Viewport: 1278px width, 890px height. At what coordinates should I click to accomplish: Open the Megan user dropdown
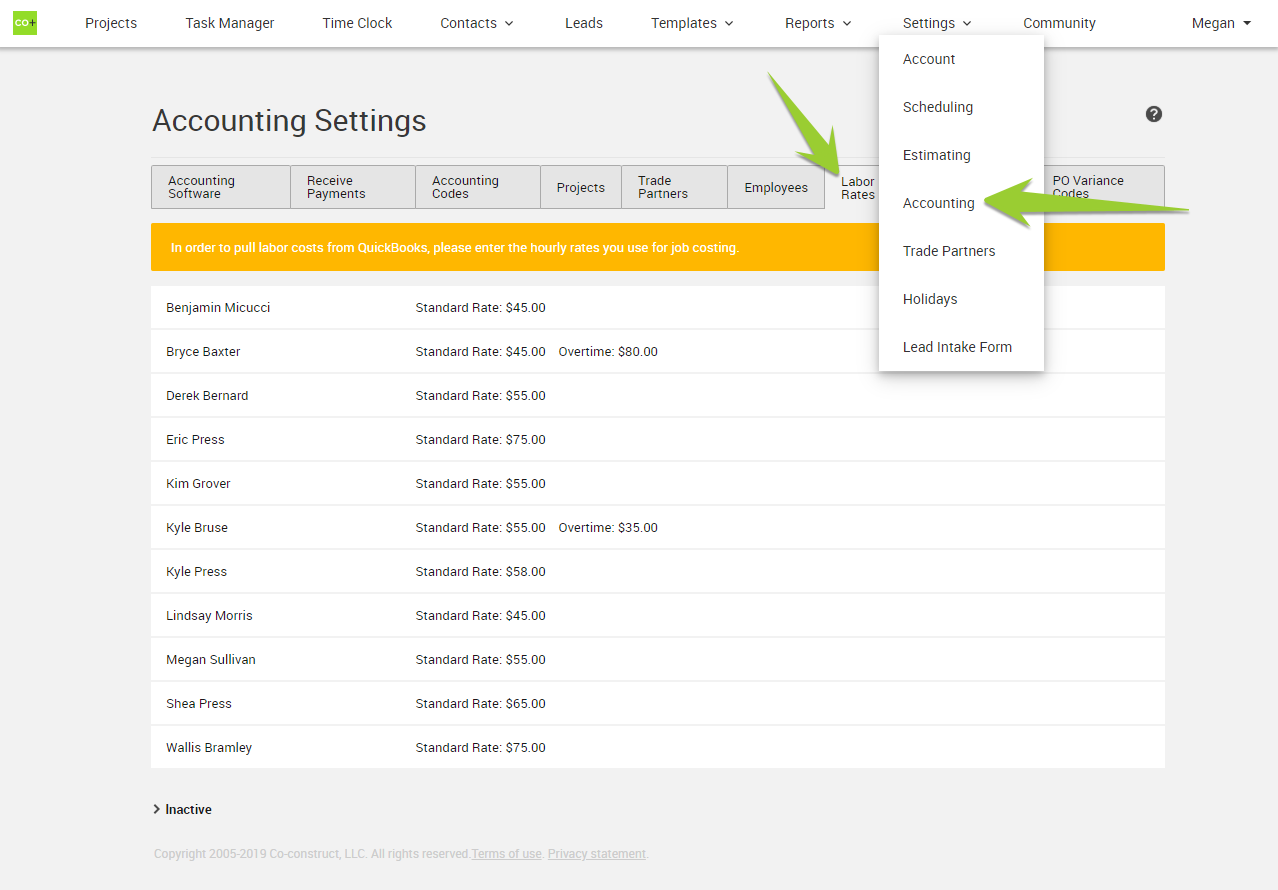1221,23
